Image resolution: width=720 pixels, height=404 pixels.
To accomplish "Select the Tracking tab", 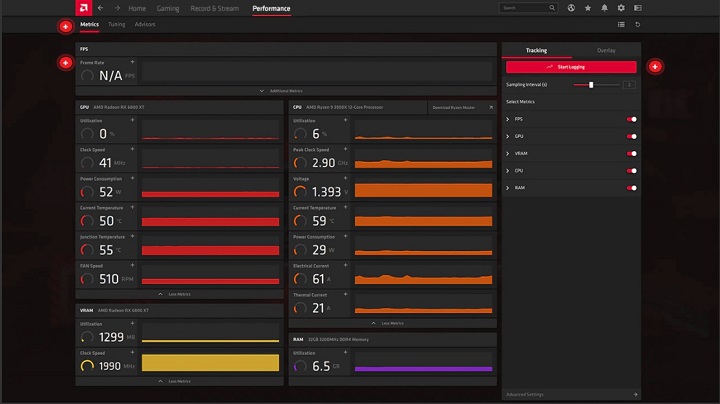I will pos(536,50).
